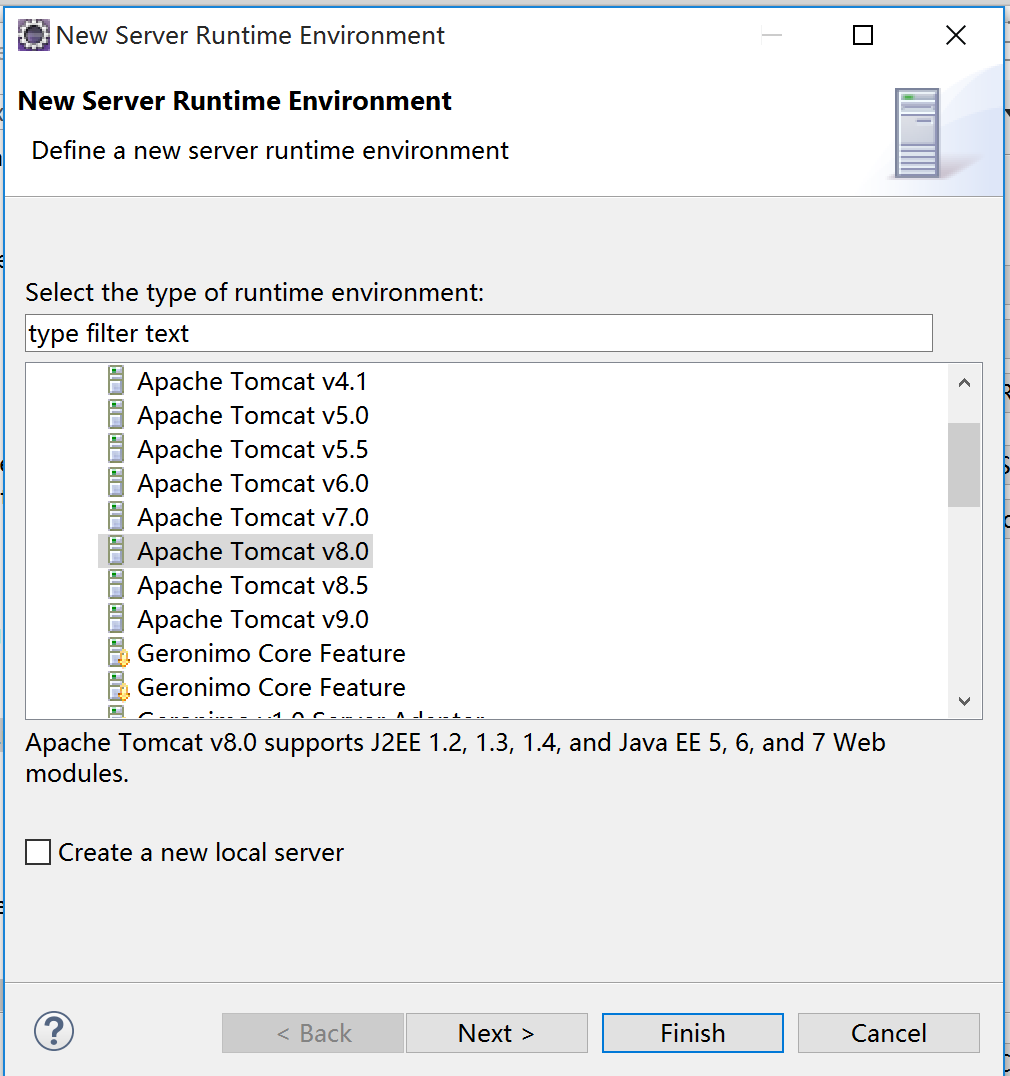This screenshot has width=1010, height=1076.
Task: Select the first Geronimo Core Feature entry
Action: point(271,653)
